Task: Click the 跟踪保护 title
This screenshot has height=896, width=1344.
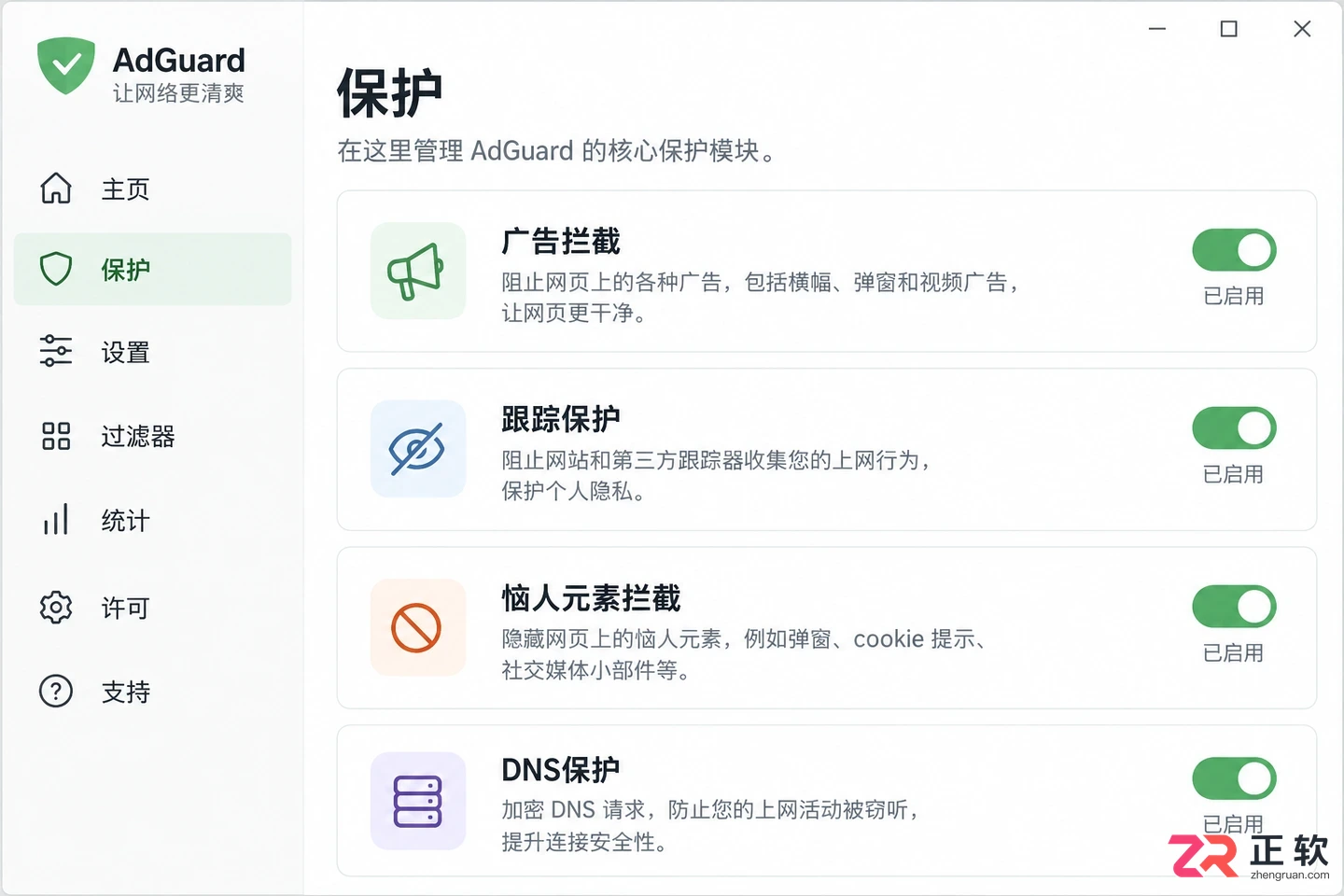Action: 561,419
